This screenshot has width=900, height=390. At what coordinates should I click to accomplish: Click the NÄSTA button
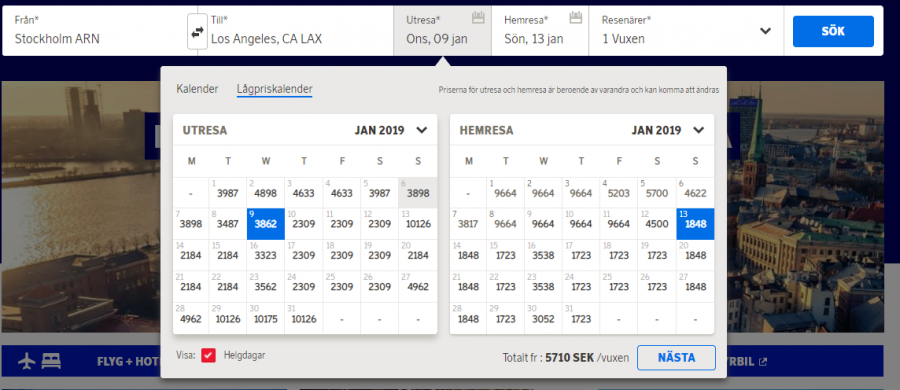[676, 358]
